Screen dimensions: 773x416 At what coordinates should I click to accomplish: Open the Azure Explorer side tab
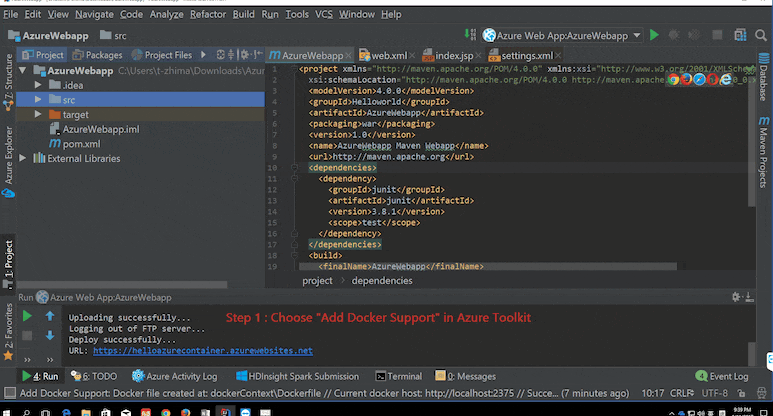8,162
